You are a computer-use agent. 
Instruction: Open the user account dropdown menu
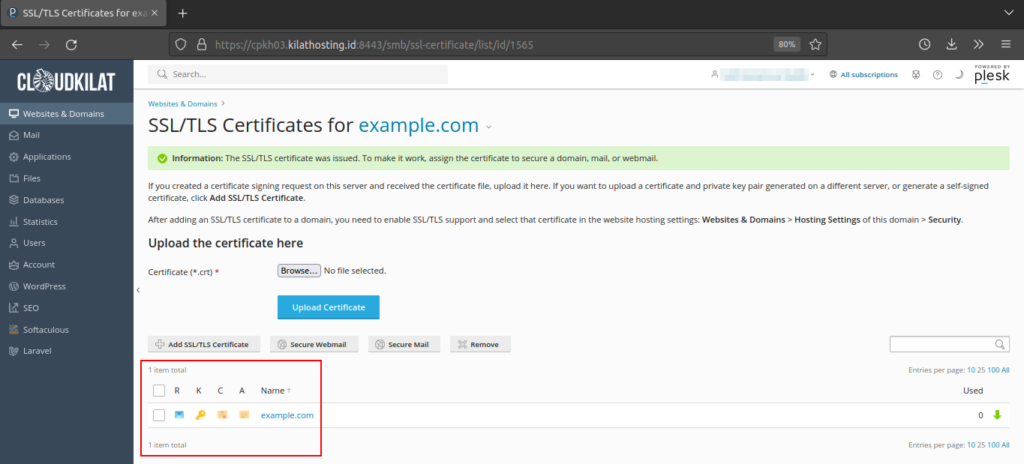(766, 75)
